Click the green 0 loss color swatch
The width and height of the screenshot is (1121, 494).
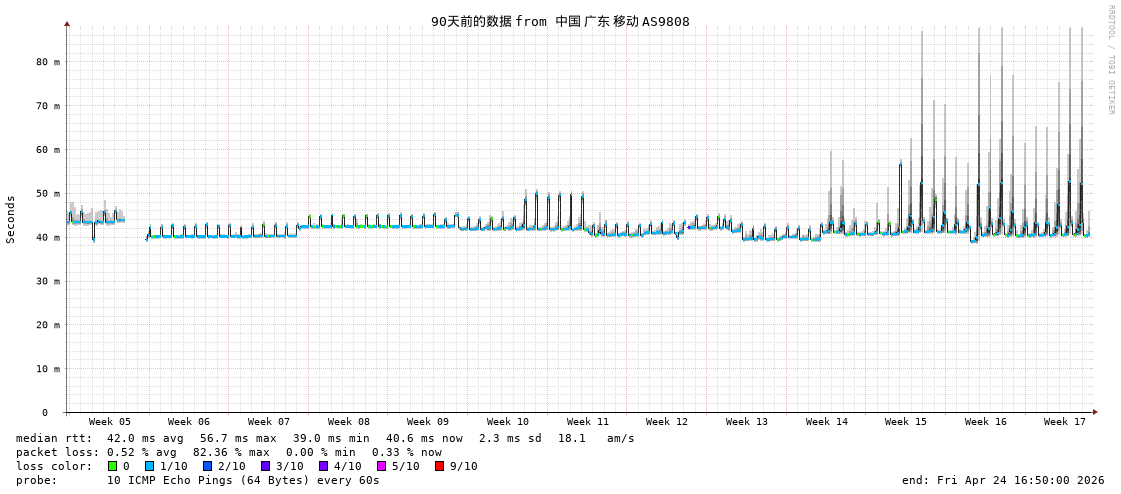pos(113,466)
